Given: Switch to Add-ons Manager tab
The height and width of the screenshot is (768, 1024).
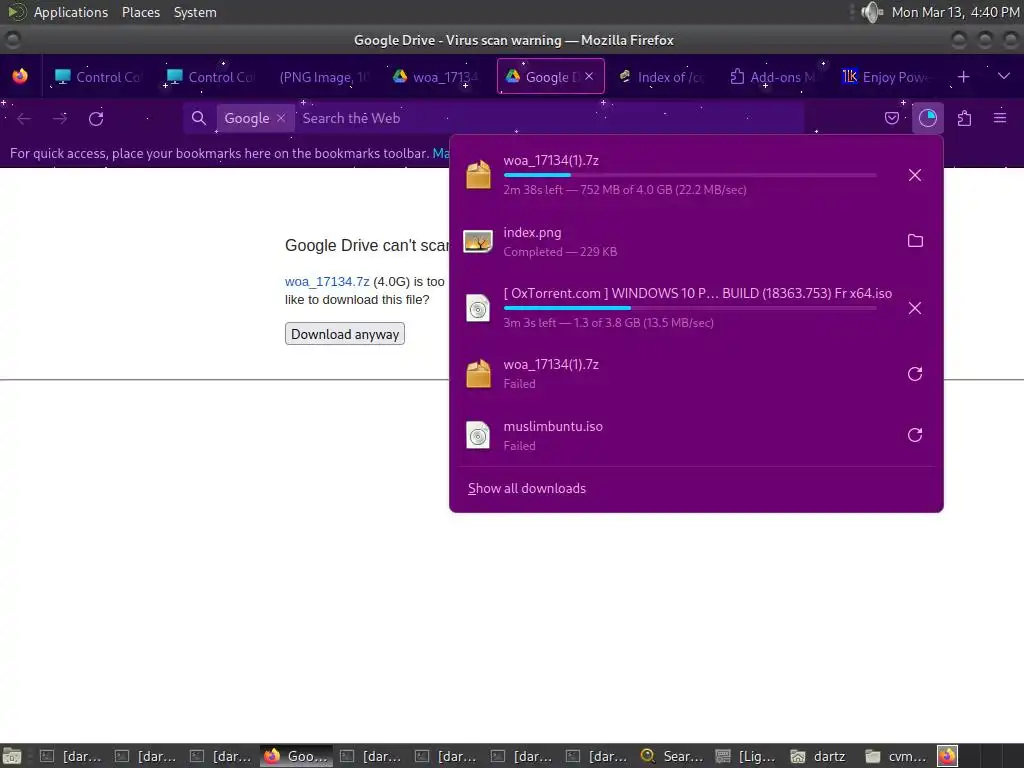Looking at the screenshot, I should tap(773, 76).
